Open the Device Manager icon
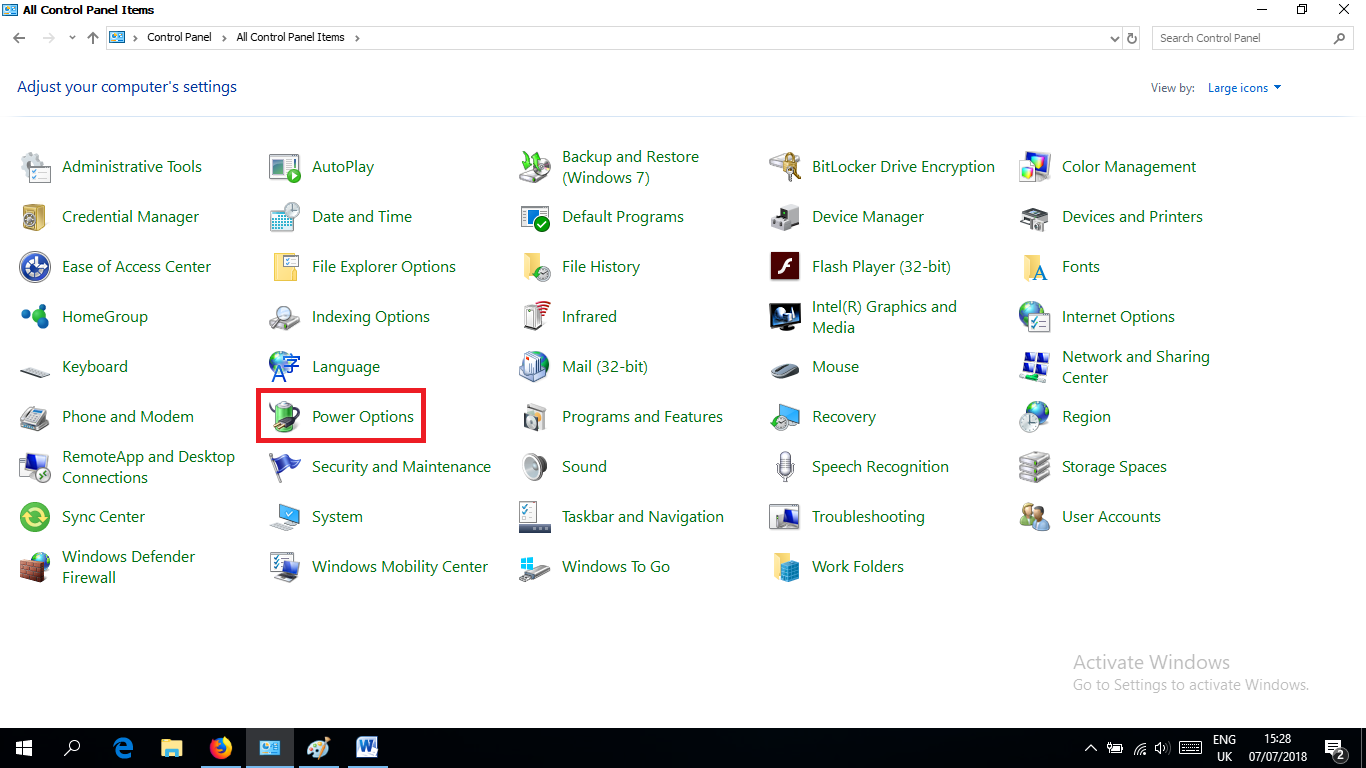Image resolution: width=1366 pixels, height=768 pixels. (785, 217)
